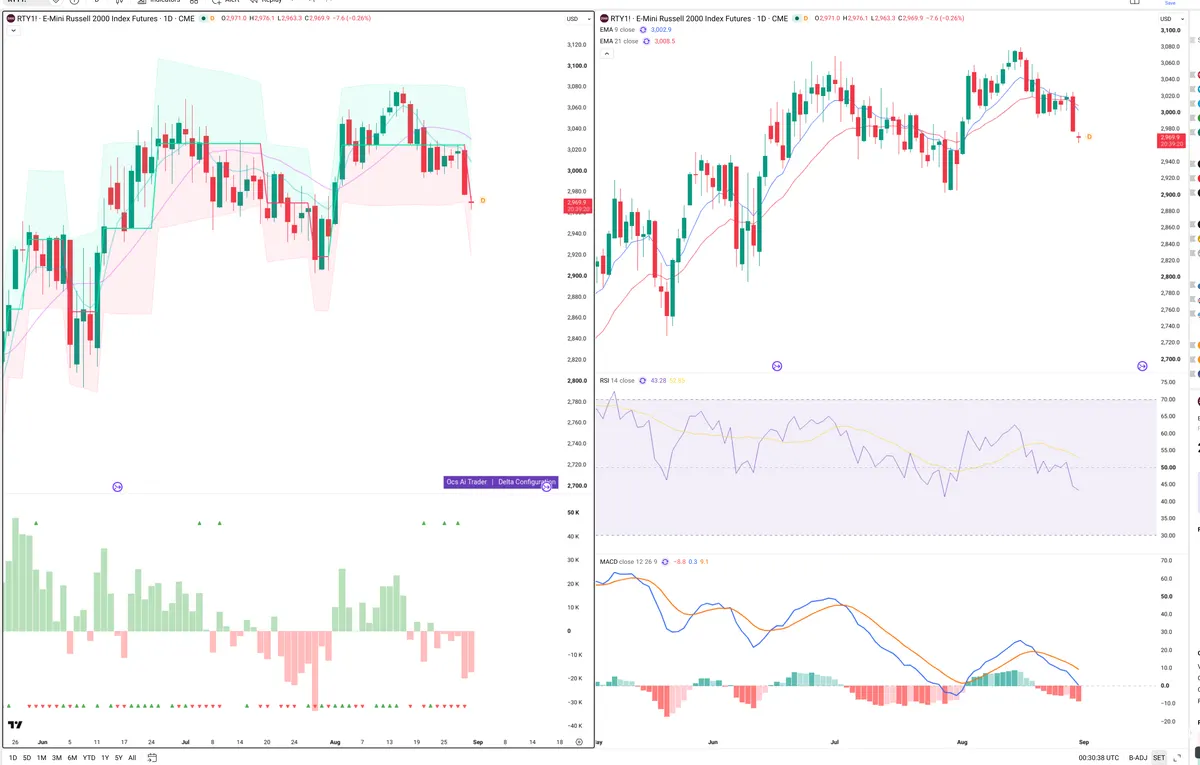Select the EMA 21 close indicator label
Image resolution: width=1200 pixels, height=765 pixels.
(618, 41)
